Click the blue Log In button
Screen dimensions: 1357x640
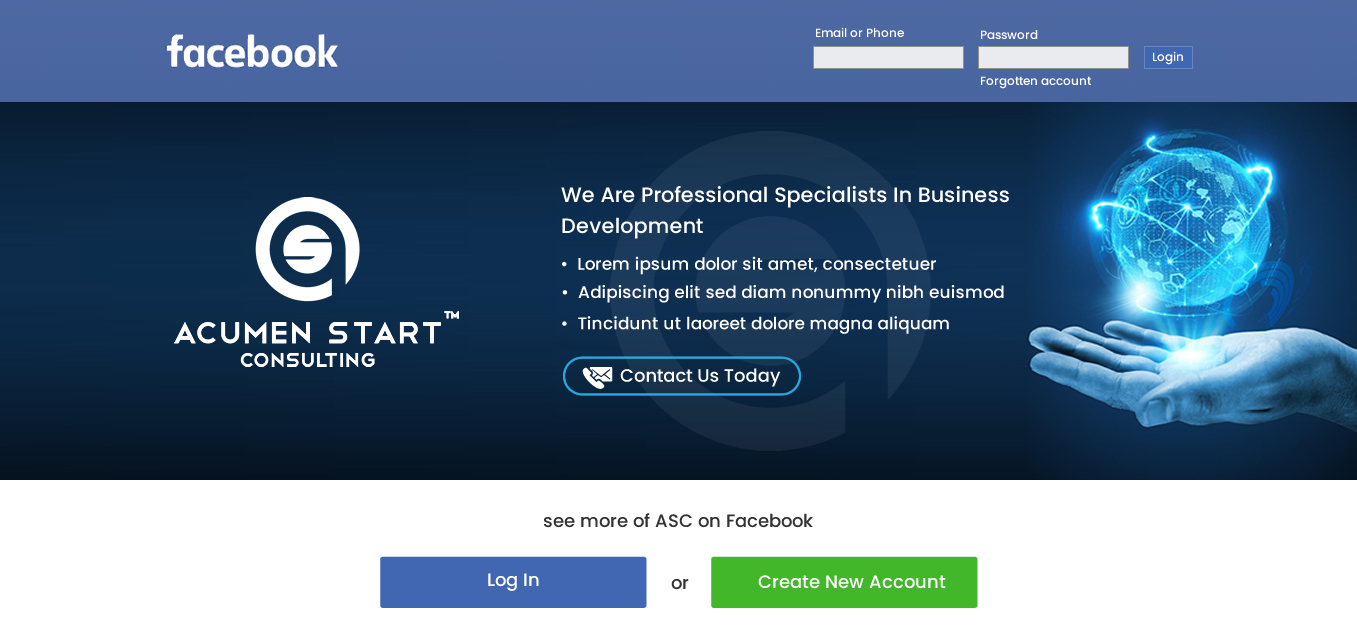click(x=513, y=582)
